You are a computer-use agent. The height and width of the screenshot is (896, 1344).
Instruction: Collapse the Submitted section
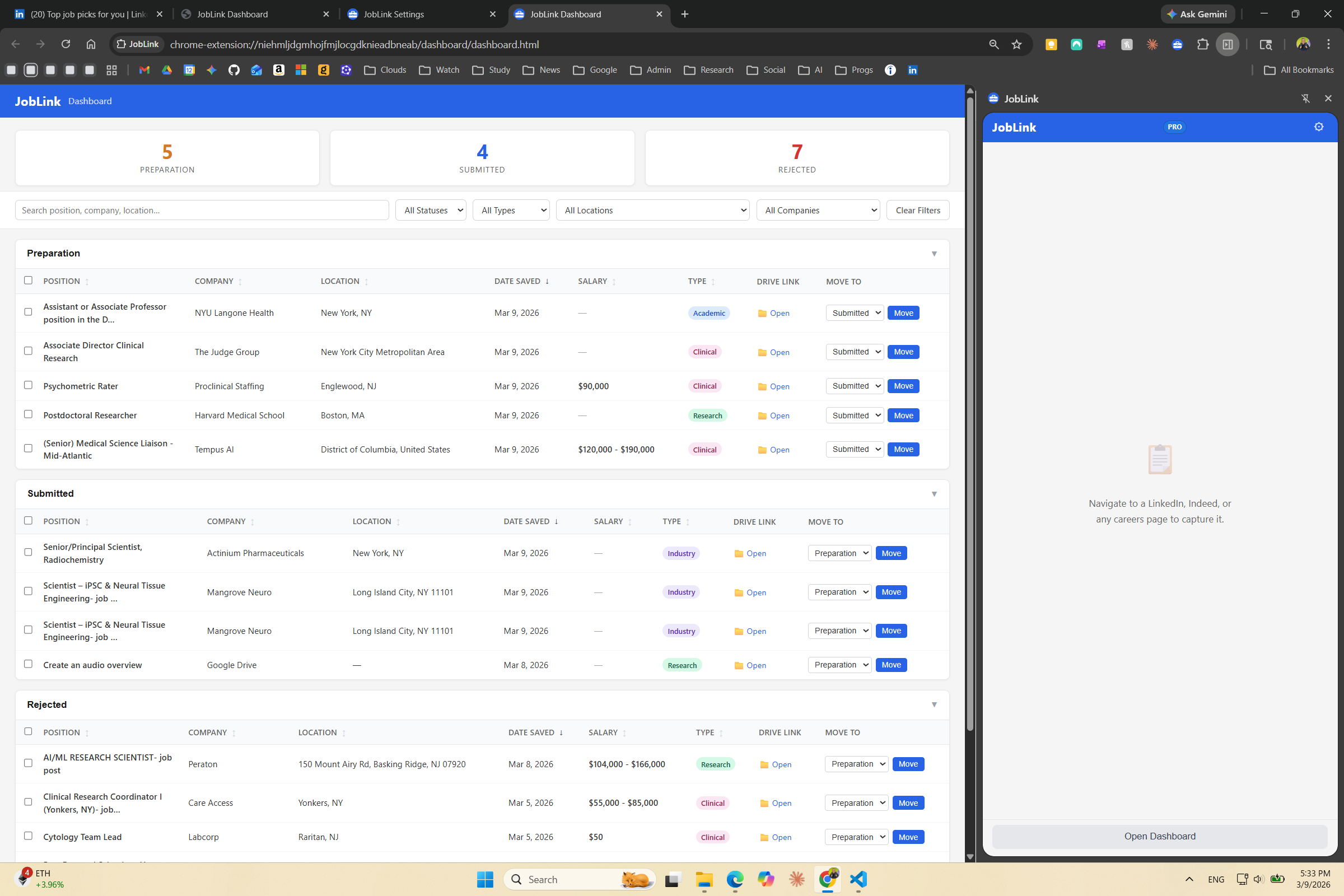[934, 494]
